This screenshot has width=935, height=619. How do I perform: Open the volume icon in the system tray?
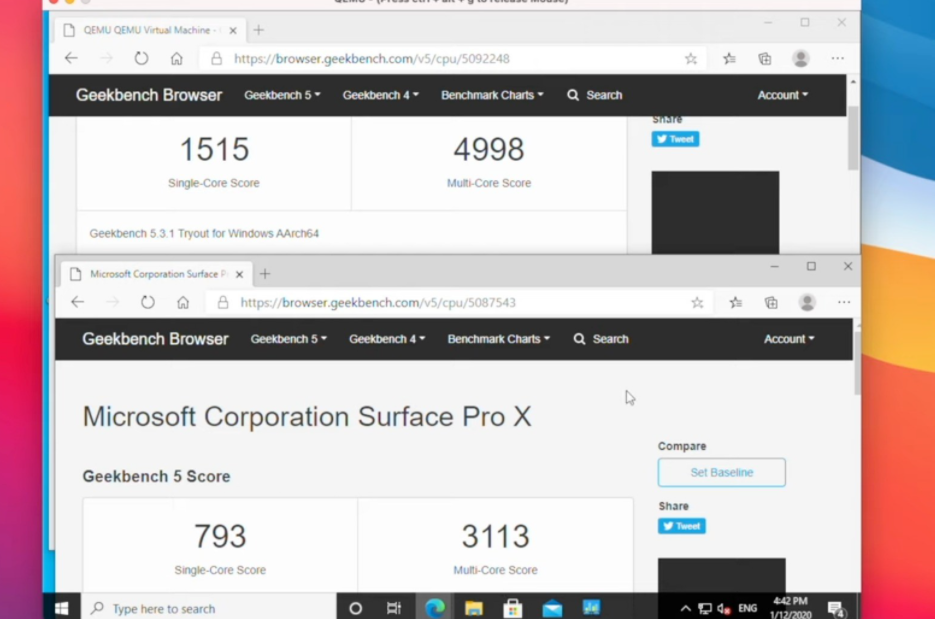(x=722, y=607)
